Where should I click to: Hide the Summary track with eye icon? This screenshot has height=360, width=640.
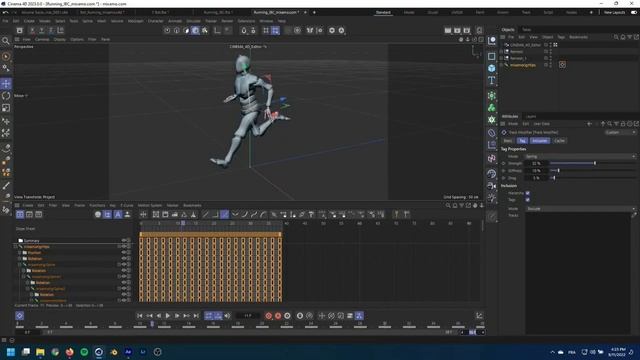coord(123,240)
